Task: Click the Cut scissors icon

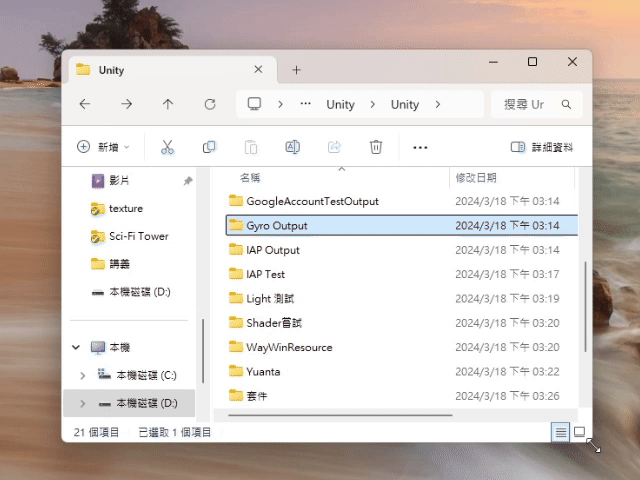Action: pyautogui.click(x=167, y=147)
